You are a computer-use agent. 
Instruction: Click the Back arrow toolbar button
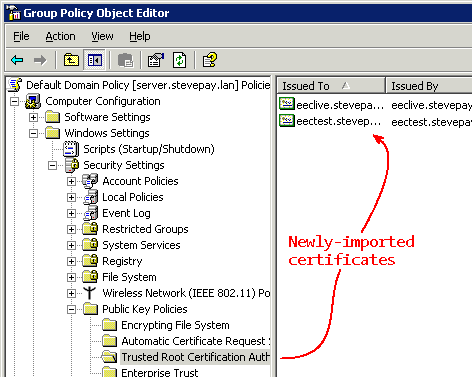(17, 60)
